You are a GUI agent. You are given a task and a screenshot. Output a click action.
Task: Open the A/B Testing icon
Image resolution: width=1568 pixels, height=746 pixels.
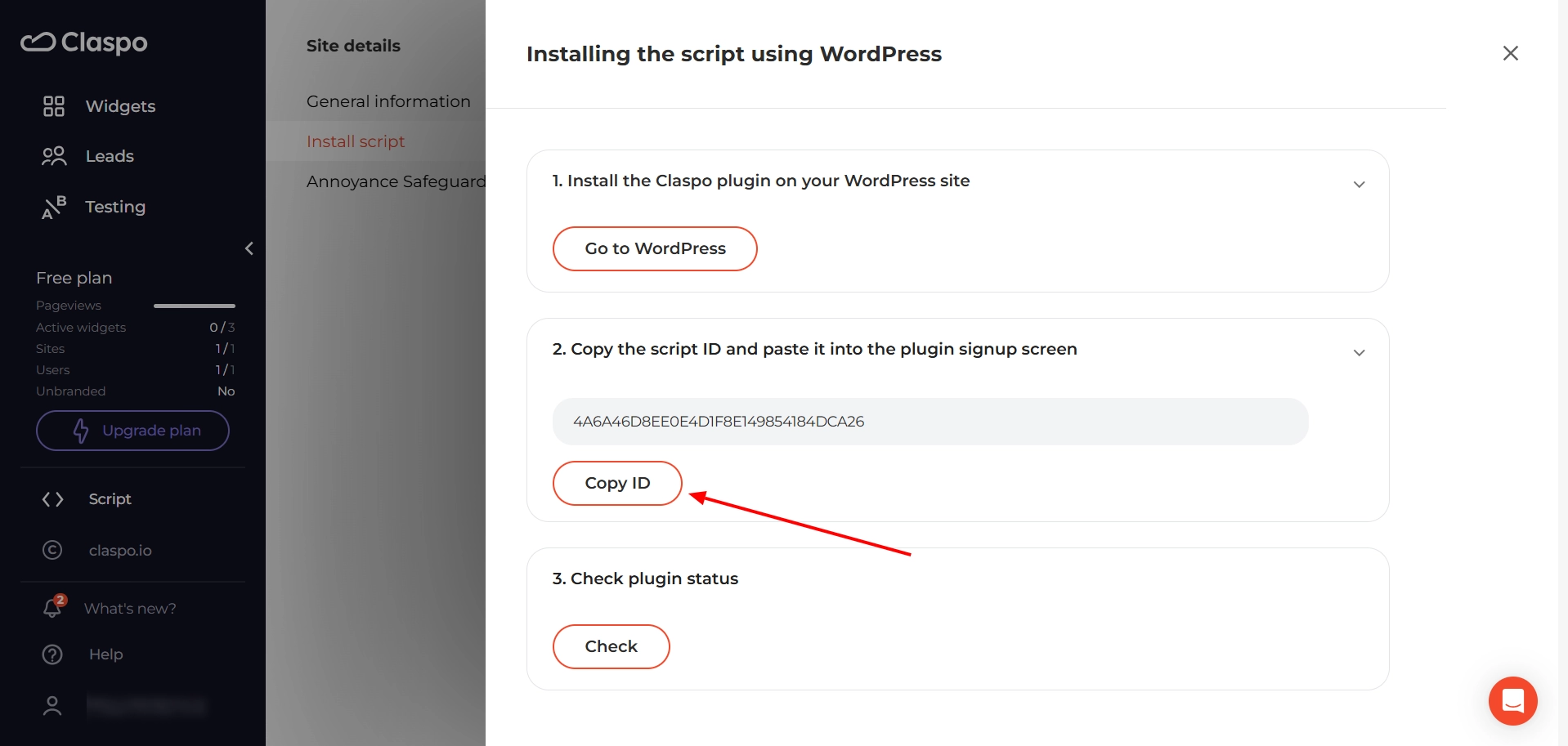click(54, 208)
